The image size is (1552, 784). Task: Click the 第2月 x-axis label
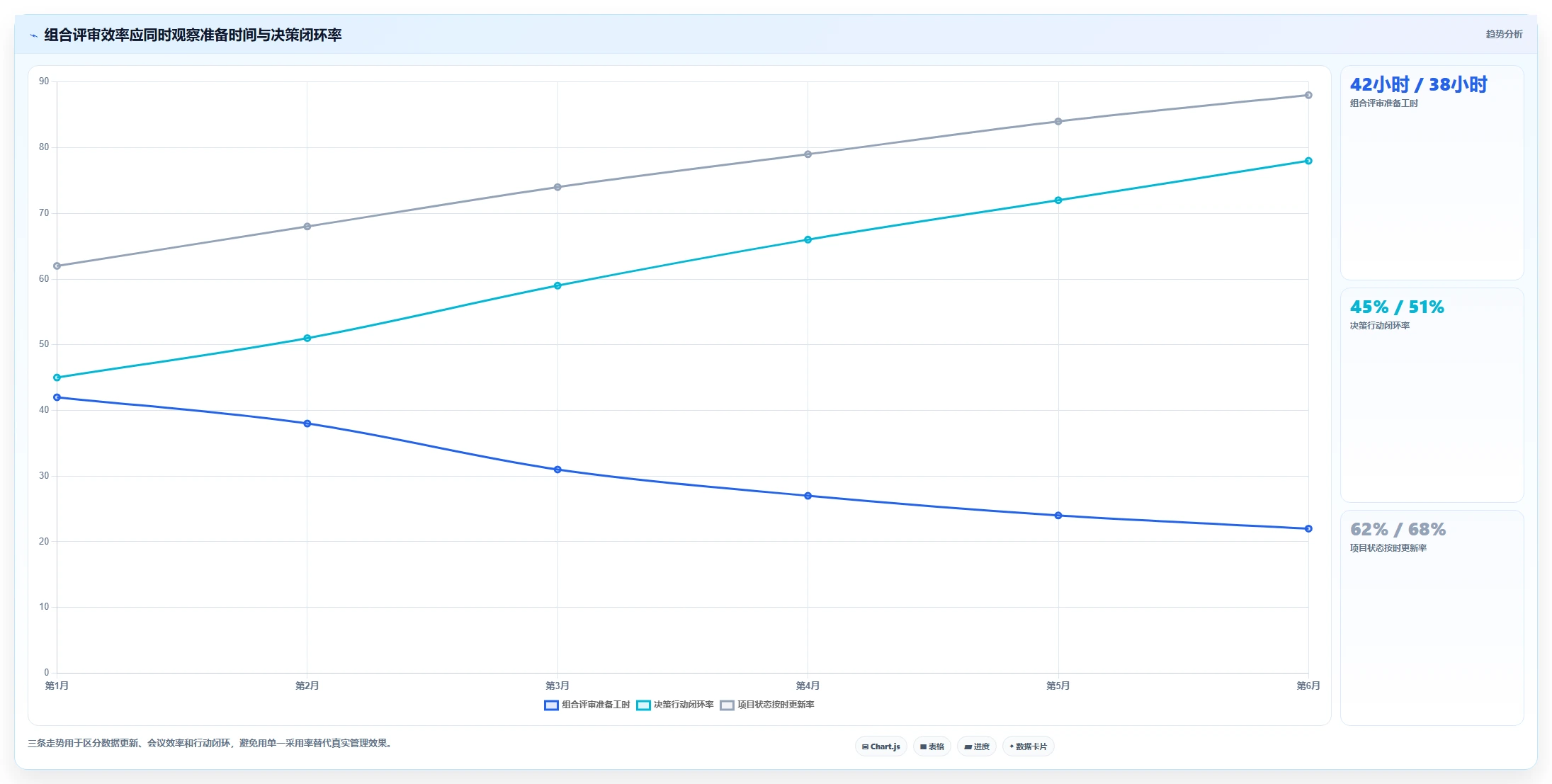coord(307,686)
